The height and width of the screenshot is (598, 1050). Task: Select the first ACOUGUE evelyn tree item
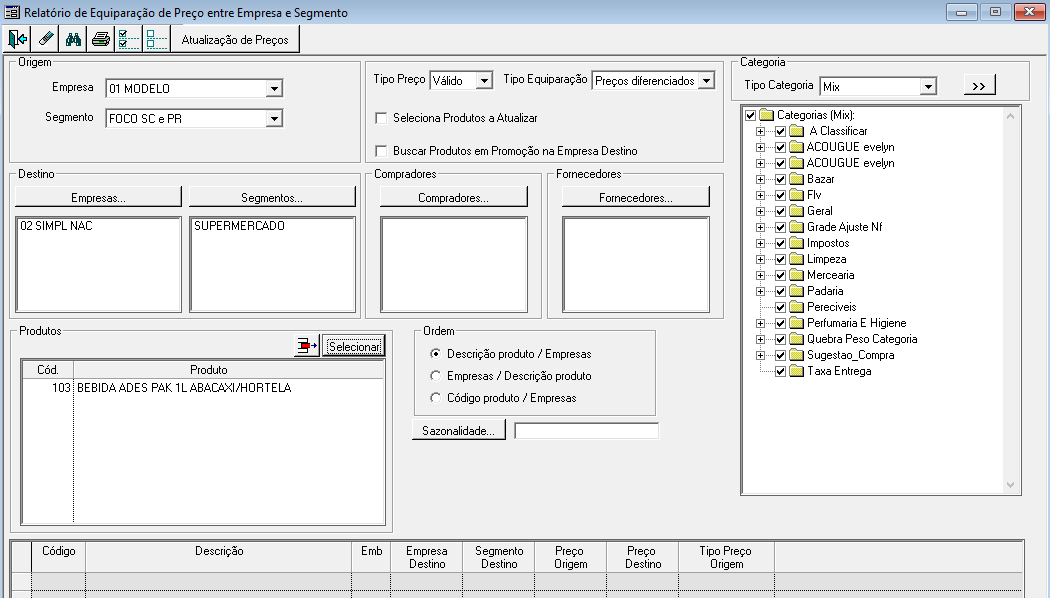tap(850, 147)
